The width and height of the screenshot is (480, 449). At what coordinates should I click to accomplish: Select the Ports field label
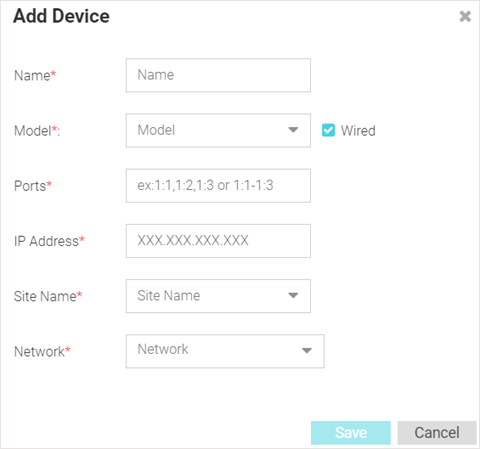coord(33,186)
